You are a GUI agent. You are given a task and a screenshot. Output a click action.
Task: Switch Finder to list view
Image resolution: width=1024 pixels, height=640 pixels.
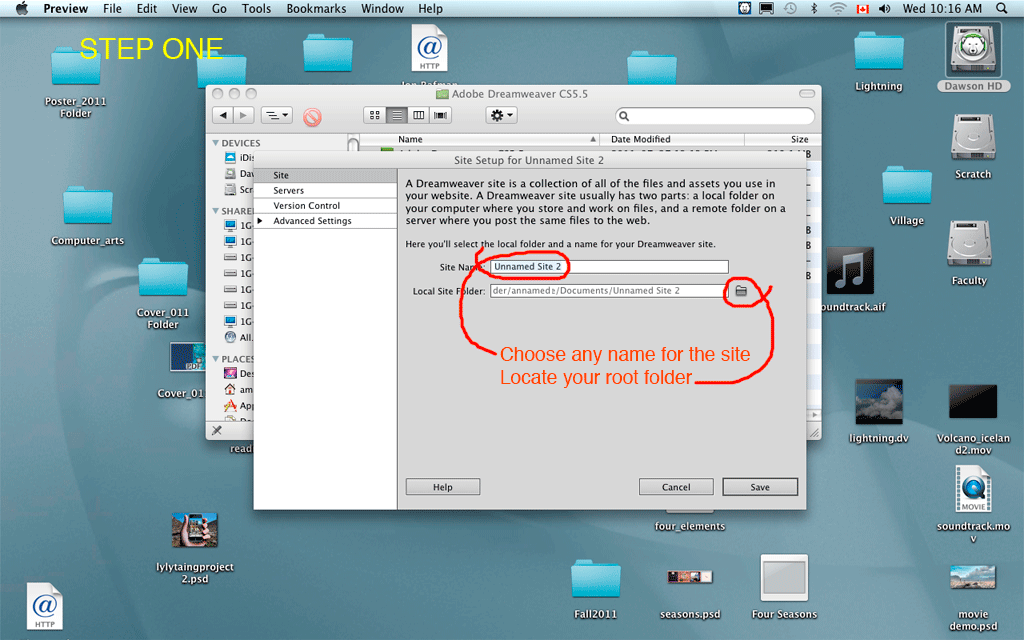pos(396,116)
